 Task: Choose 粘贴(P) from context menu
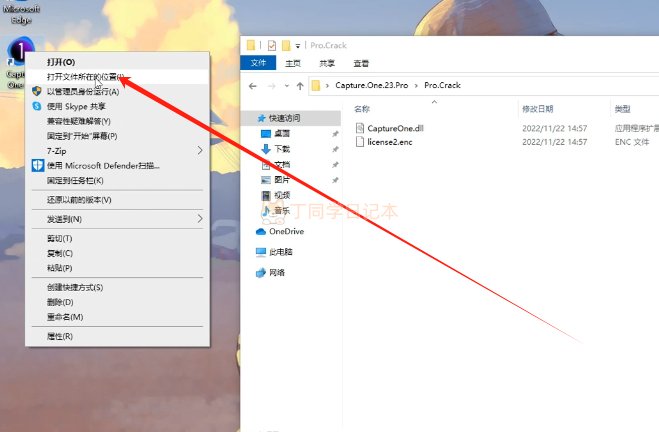(117, 268)
